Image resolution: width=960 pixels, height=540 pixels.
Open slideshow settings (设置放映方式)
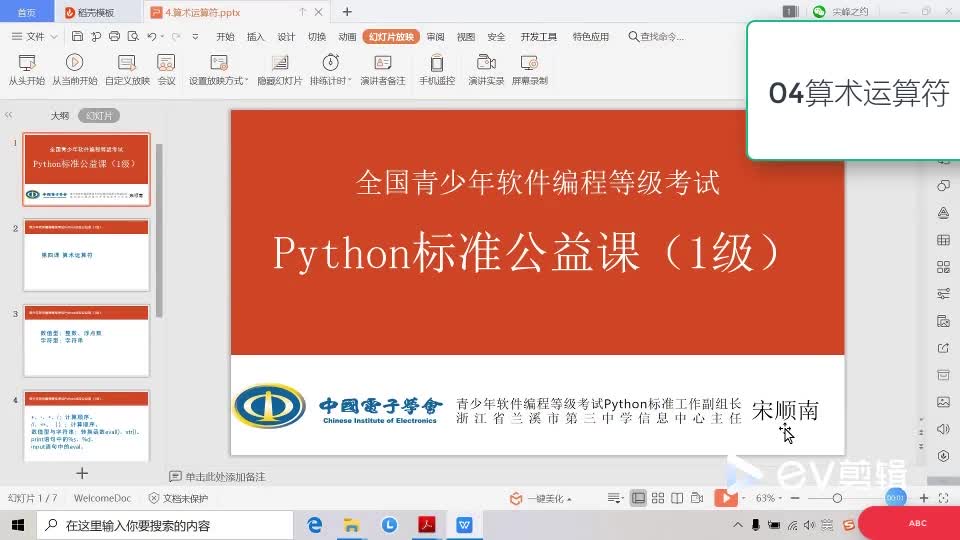point(218,69)
